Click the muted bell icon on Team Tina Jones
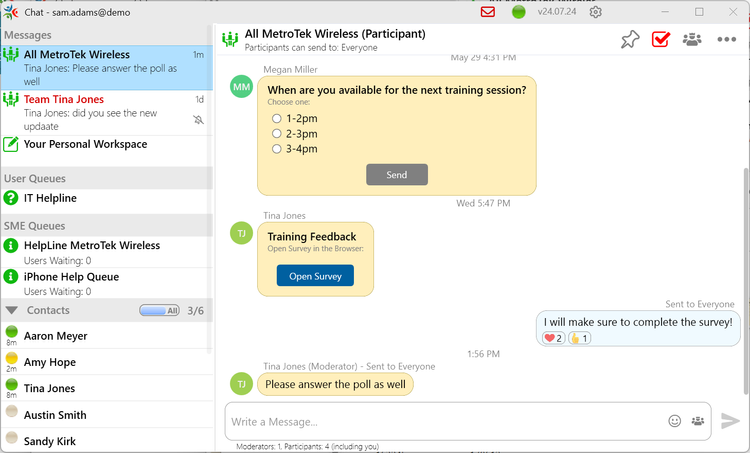 click(x=199, y=120)
